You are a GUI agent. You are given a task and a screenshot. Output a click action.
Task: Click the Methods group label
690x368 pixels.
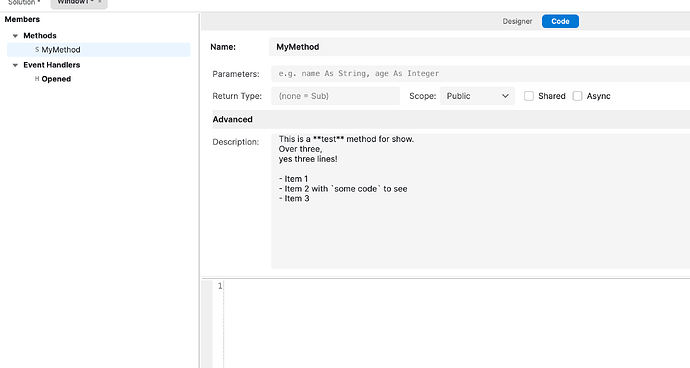[40, 36]
